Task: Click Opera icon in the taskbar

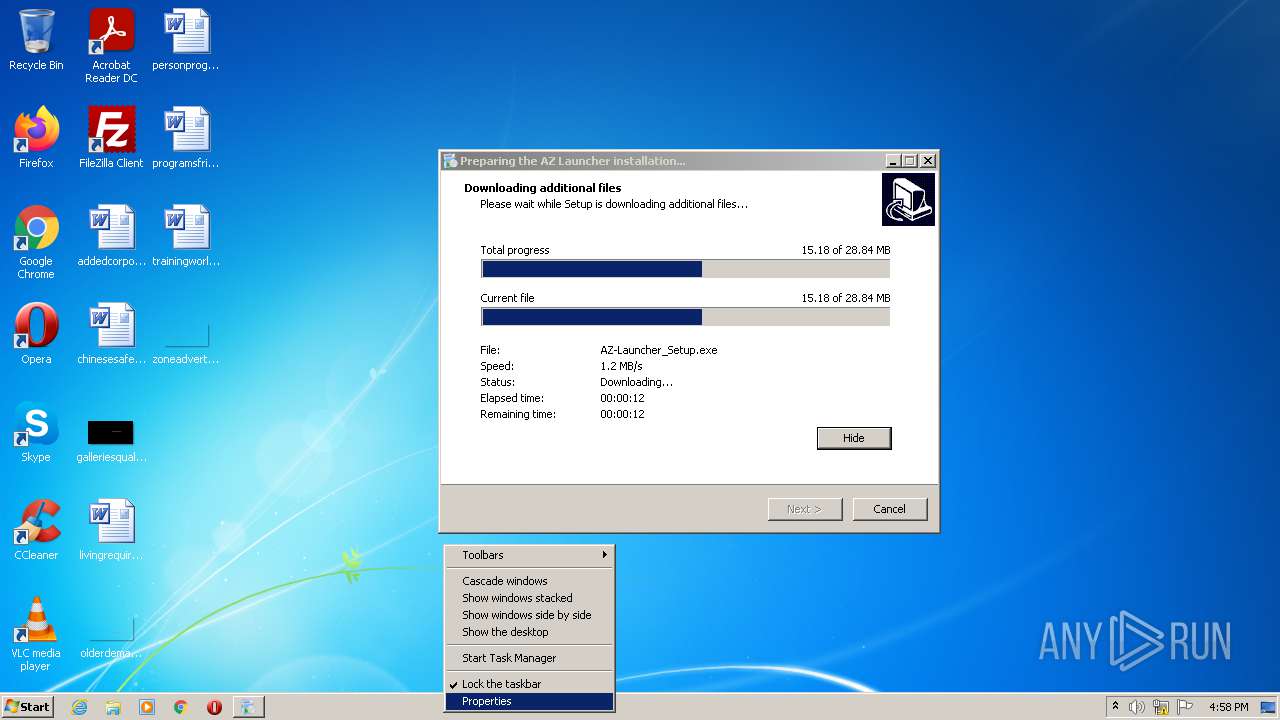Action: 214,707
